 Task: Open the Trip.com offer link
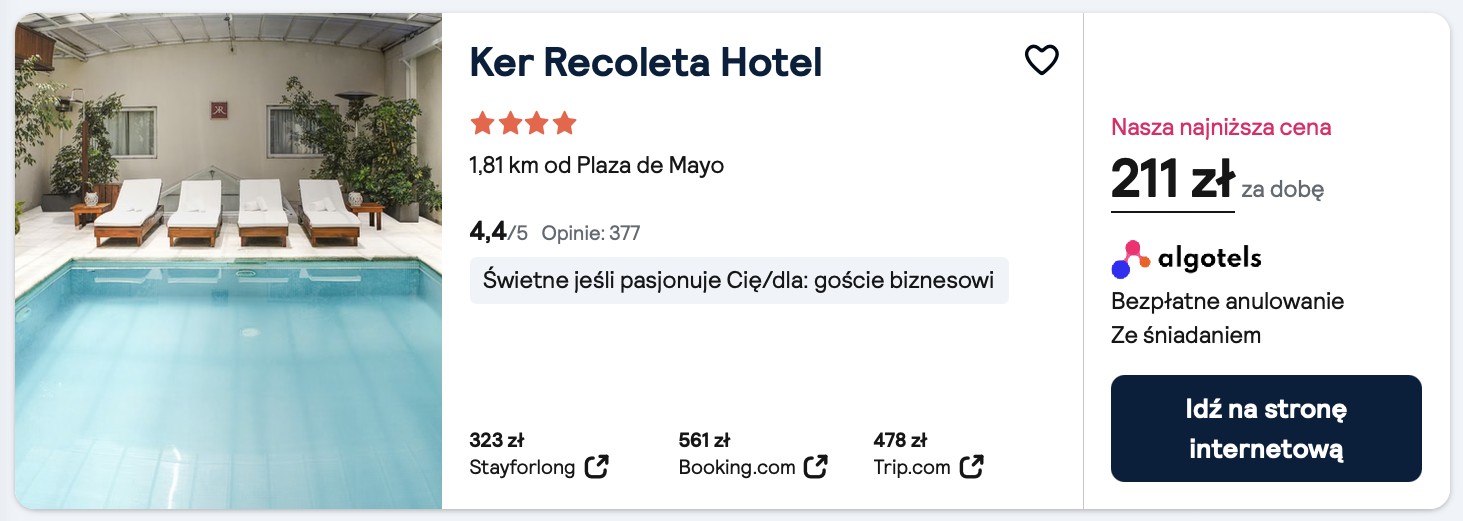(x=911, y=467)
